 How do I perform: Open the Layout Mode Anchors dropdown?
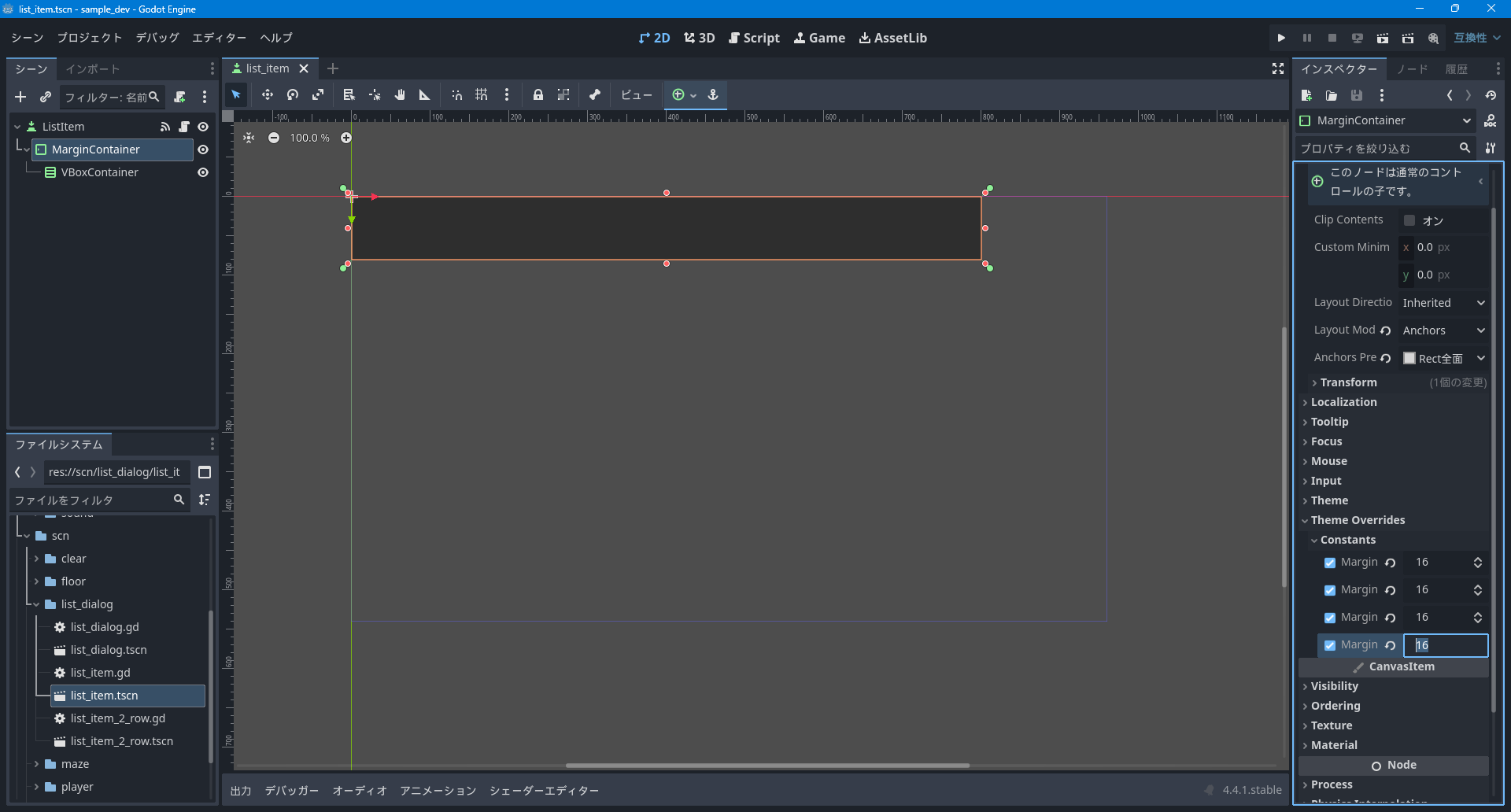click(x=1443, y=330)
